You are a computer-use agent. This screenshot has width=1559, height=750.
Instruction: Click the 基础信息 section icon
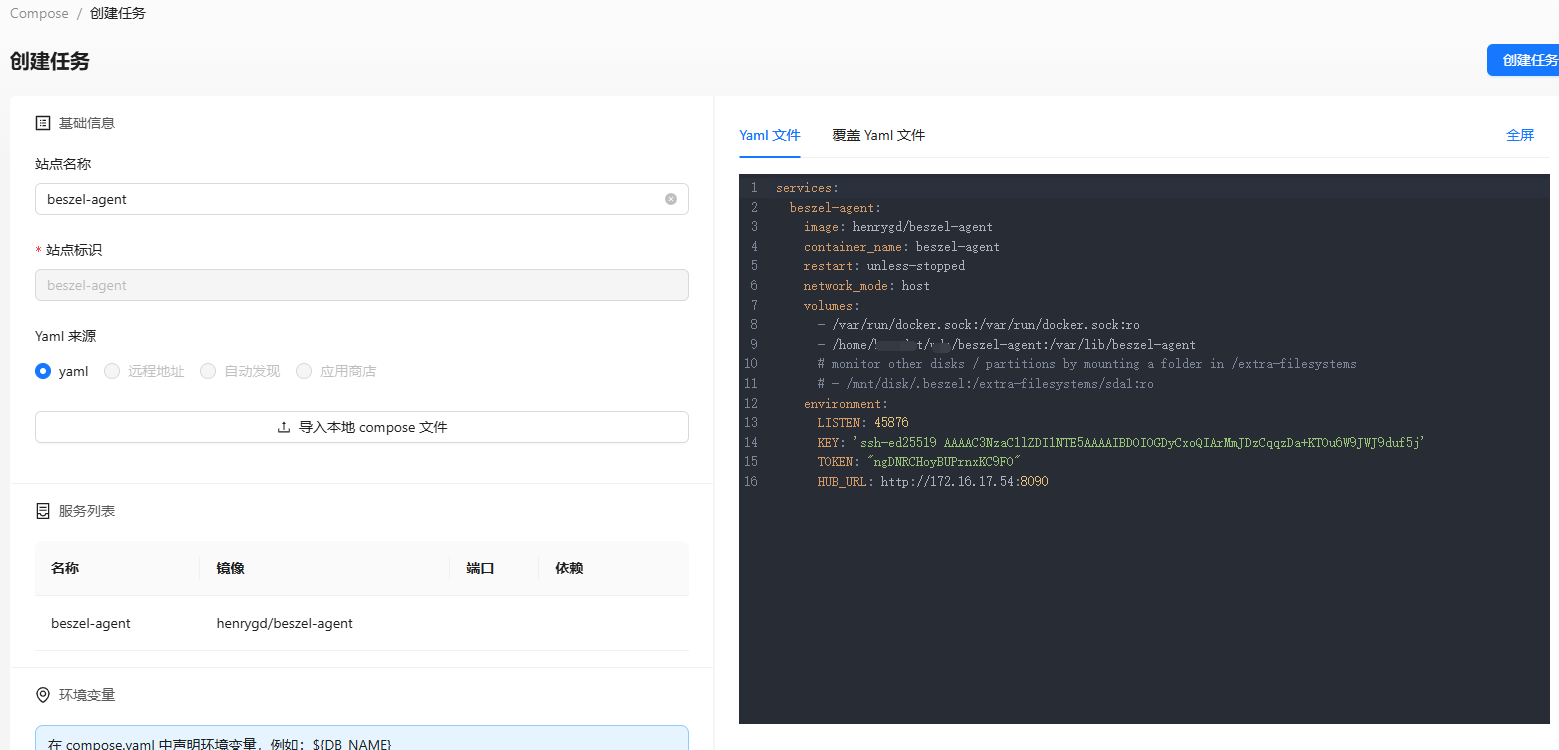point(43,123)
